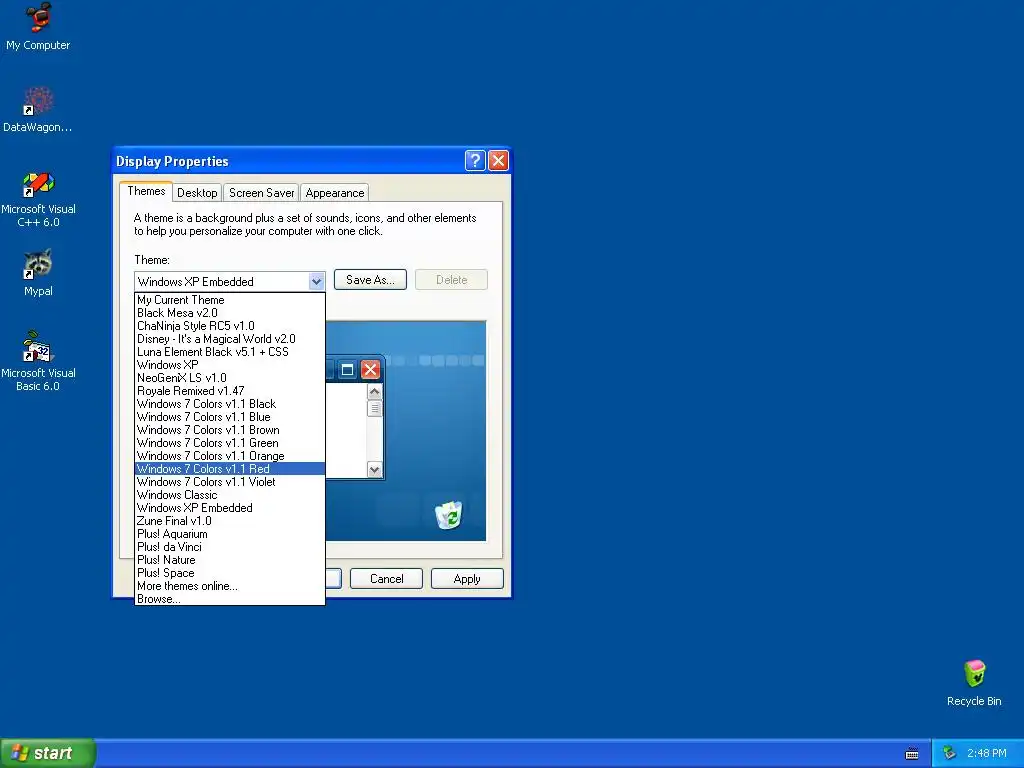Choose Windows 7 Colors v1.1 Orange
Viewport: 1024px width, 768px height.
coord(230,456)
